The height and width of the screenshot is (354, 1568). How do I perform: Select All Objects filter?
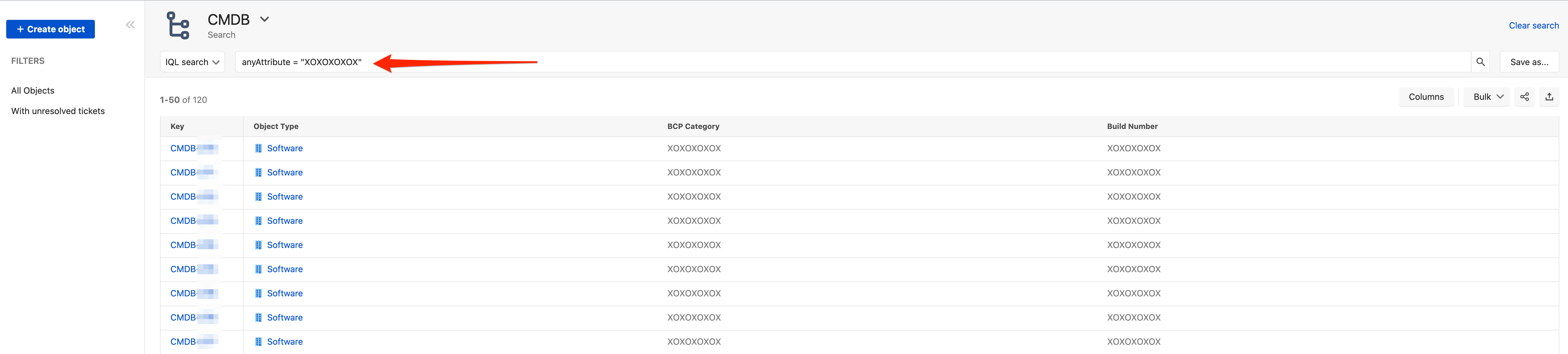pyautogui.click(x=33, y=91)
